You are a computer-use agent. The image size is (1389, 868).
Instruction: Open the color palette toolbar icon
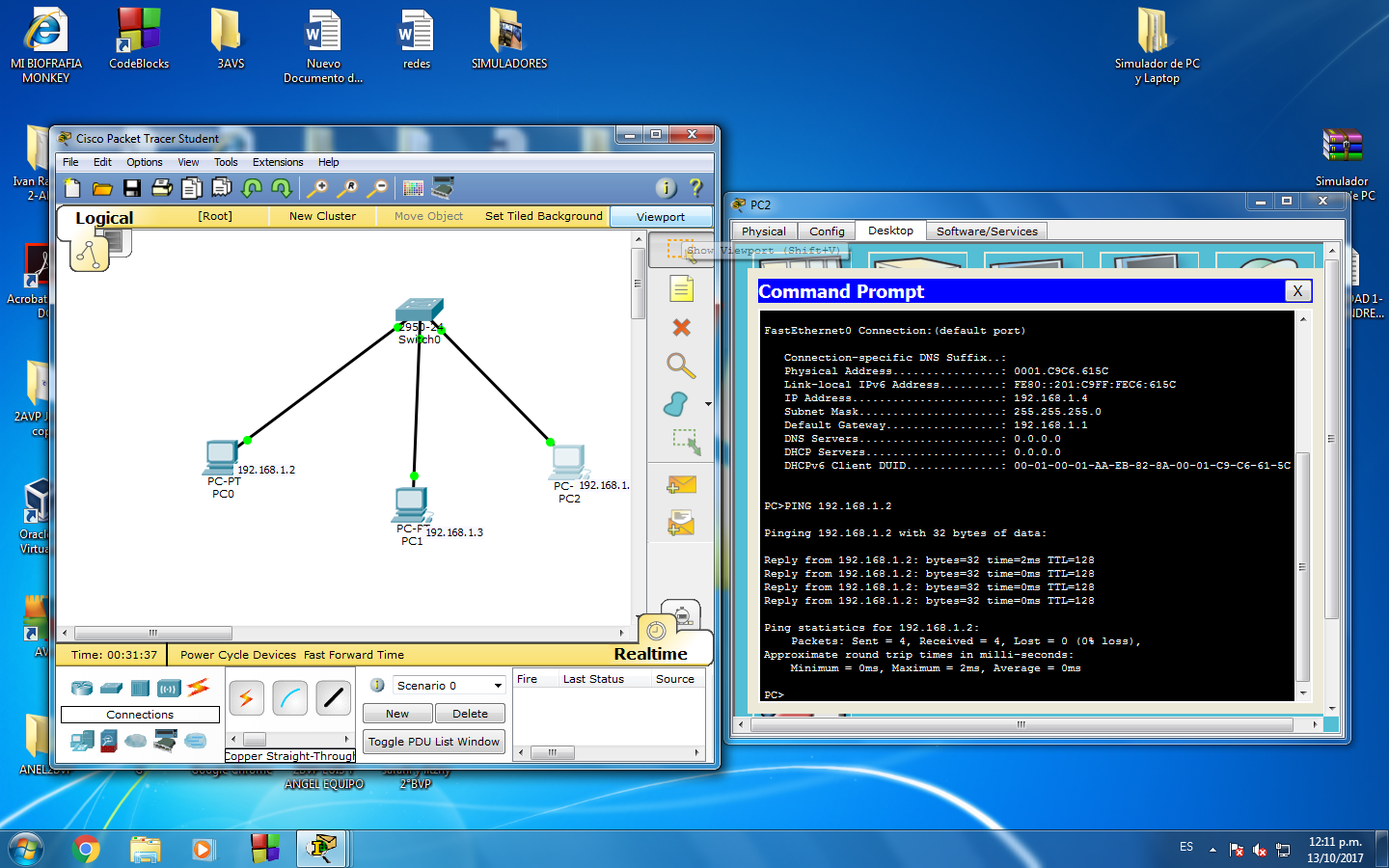point(413,187)
